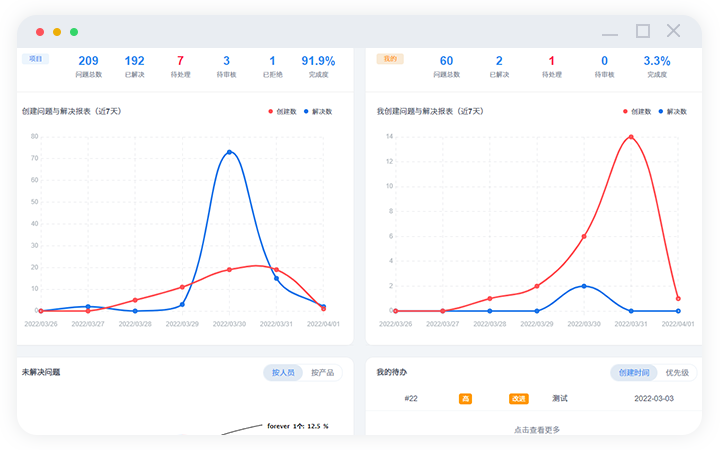This screenshot has height=450, width=720.
Task: Switch to 按产品 view
Action: tap(321, 372)
